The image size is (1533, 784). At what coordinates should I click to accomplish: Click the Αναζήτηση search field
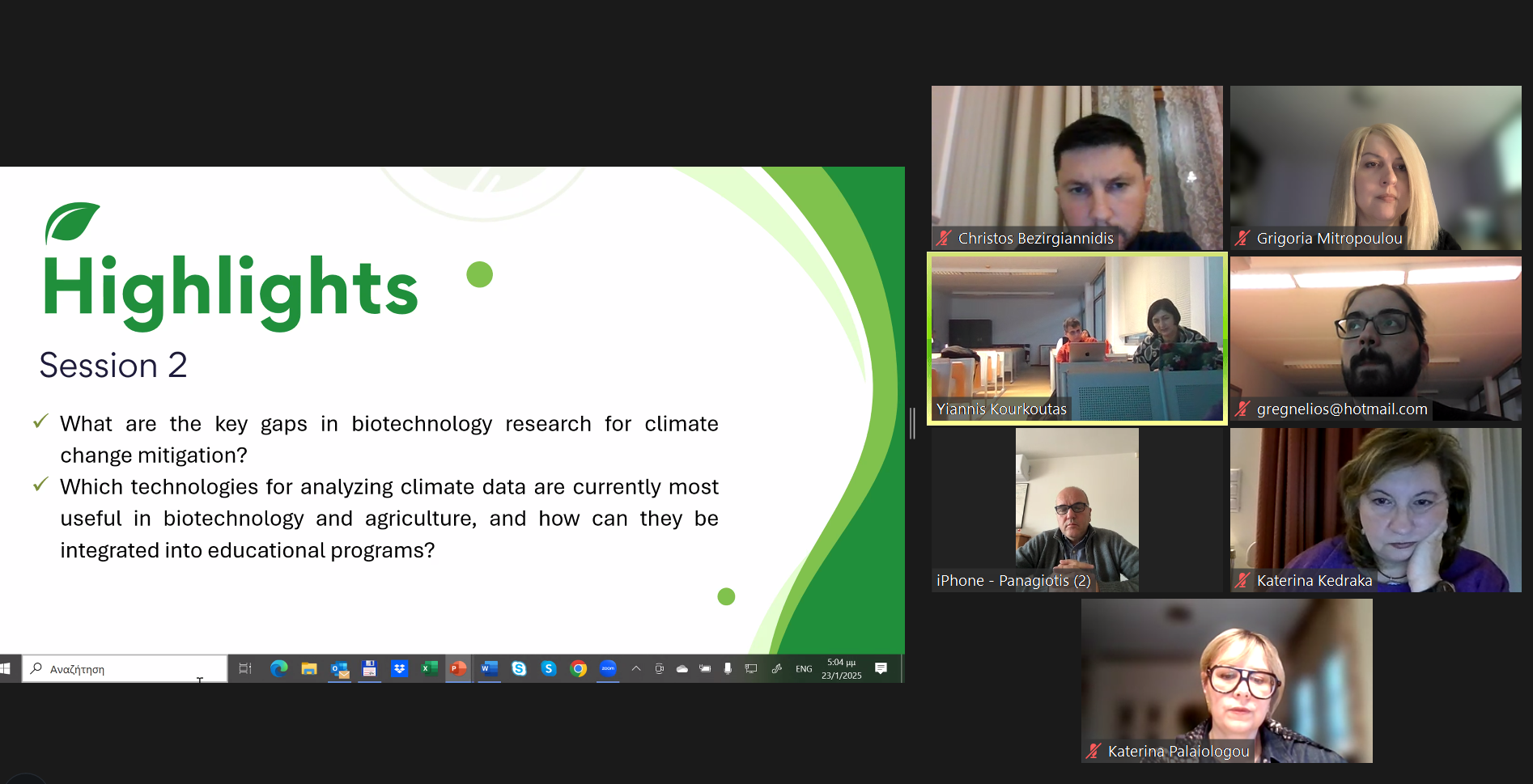tap(125, 669)
